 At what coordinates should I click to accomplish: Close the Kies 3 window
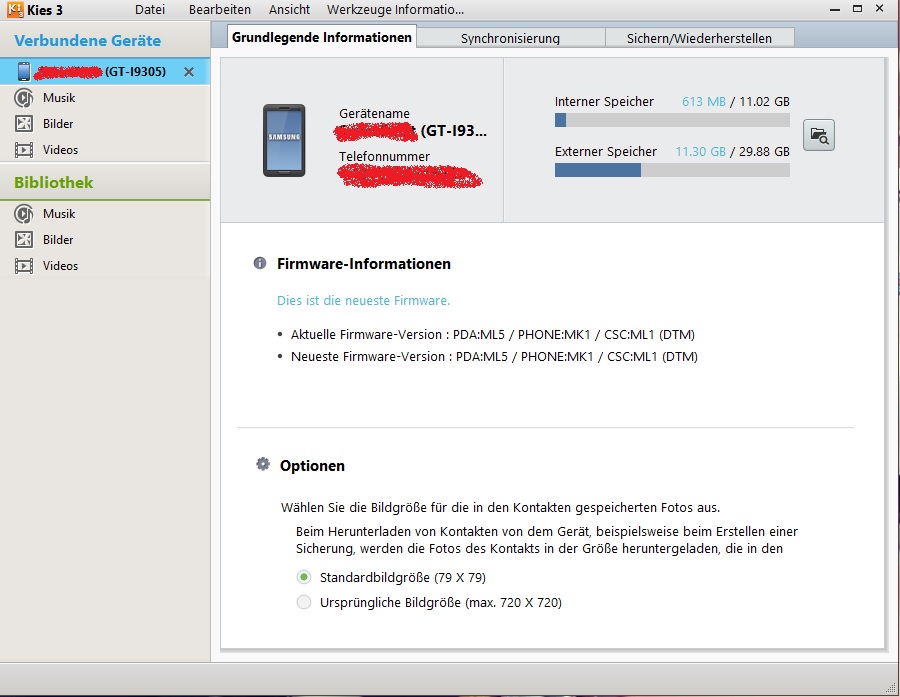point(879,9)
